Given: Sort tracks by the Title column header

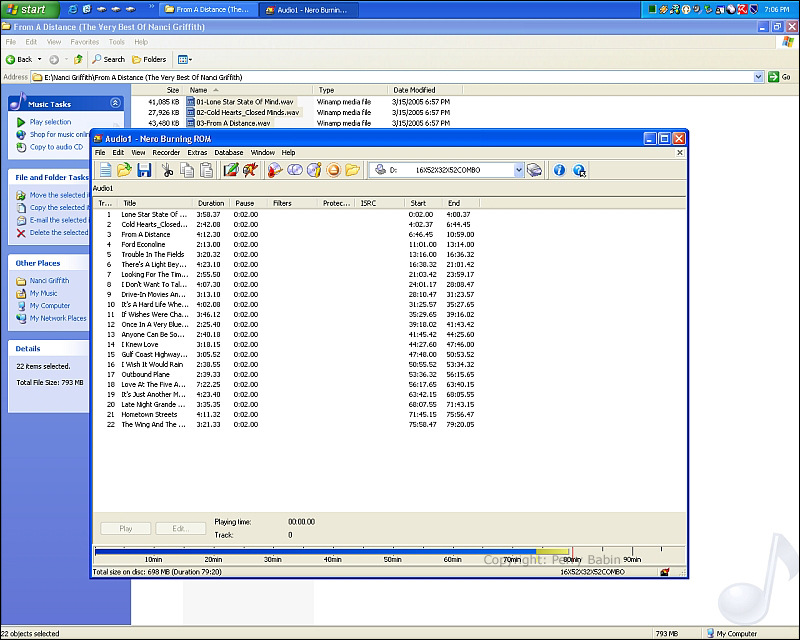Looking at the screenshot, I should click(x=155, y=203).
